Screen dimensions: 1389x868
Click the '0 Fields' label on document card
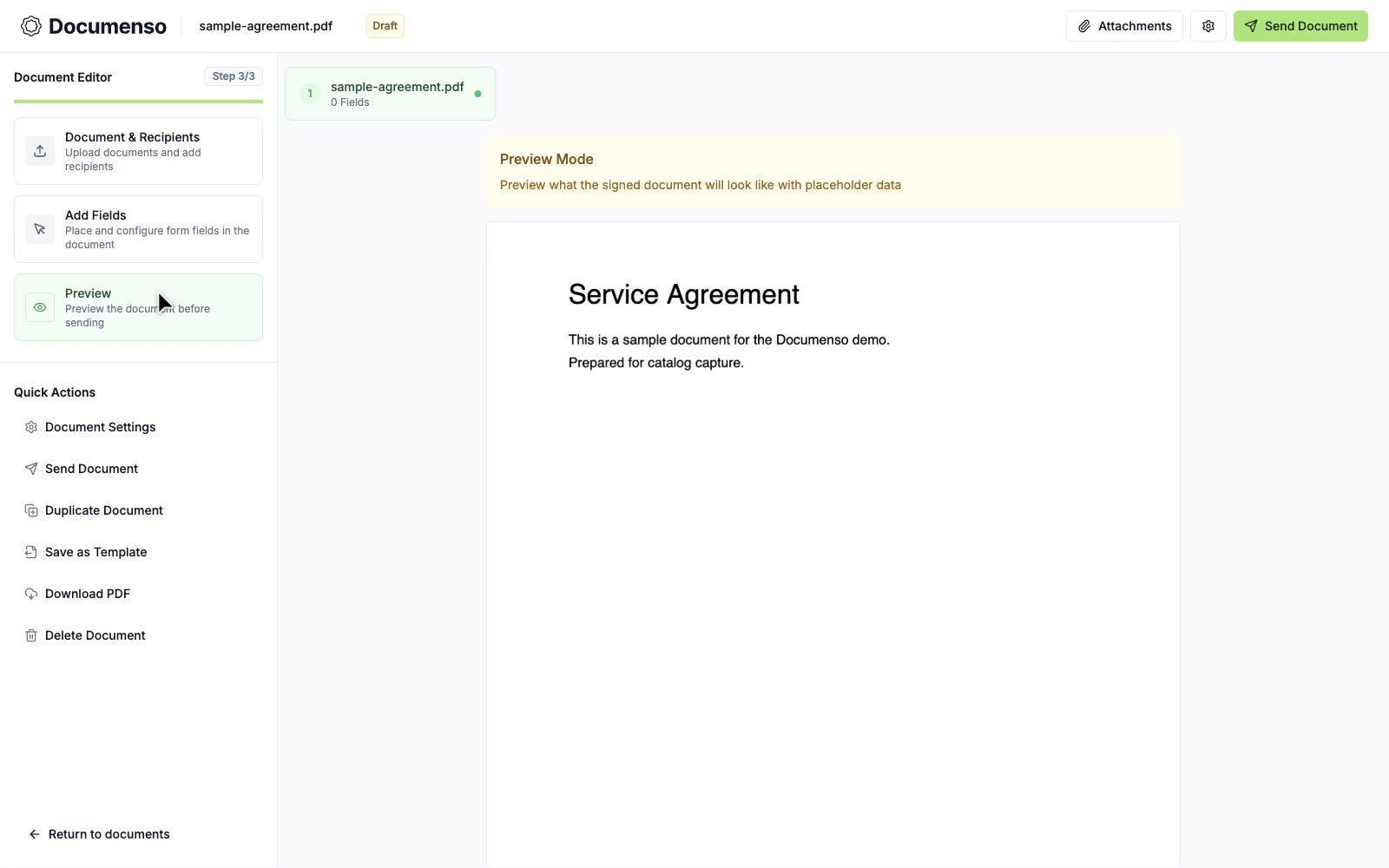pyautogui.click(x=350, y=102)
